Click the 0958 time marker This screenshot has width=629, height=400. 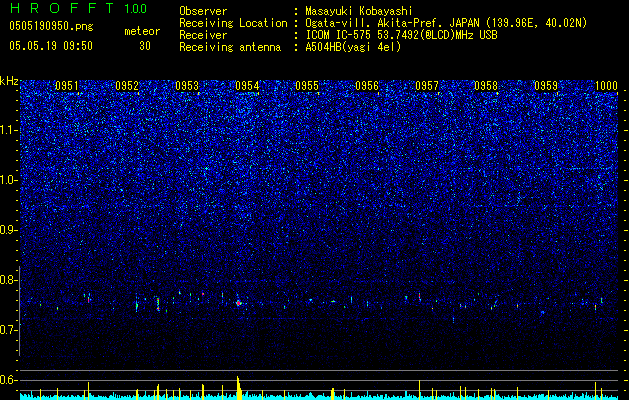(x=486, y=86)
